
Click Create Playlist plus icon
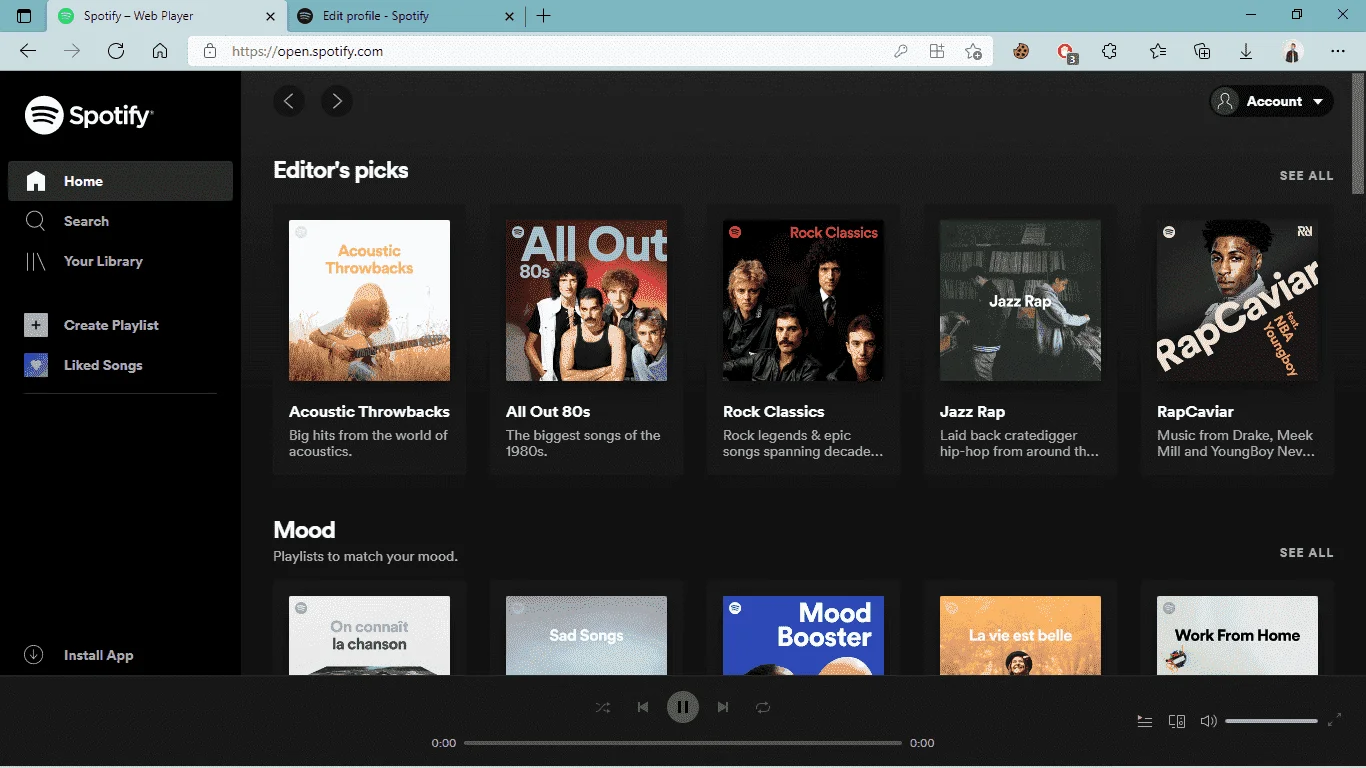click(x=36, y=325)
